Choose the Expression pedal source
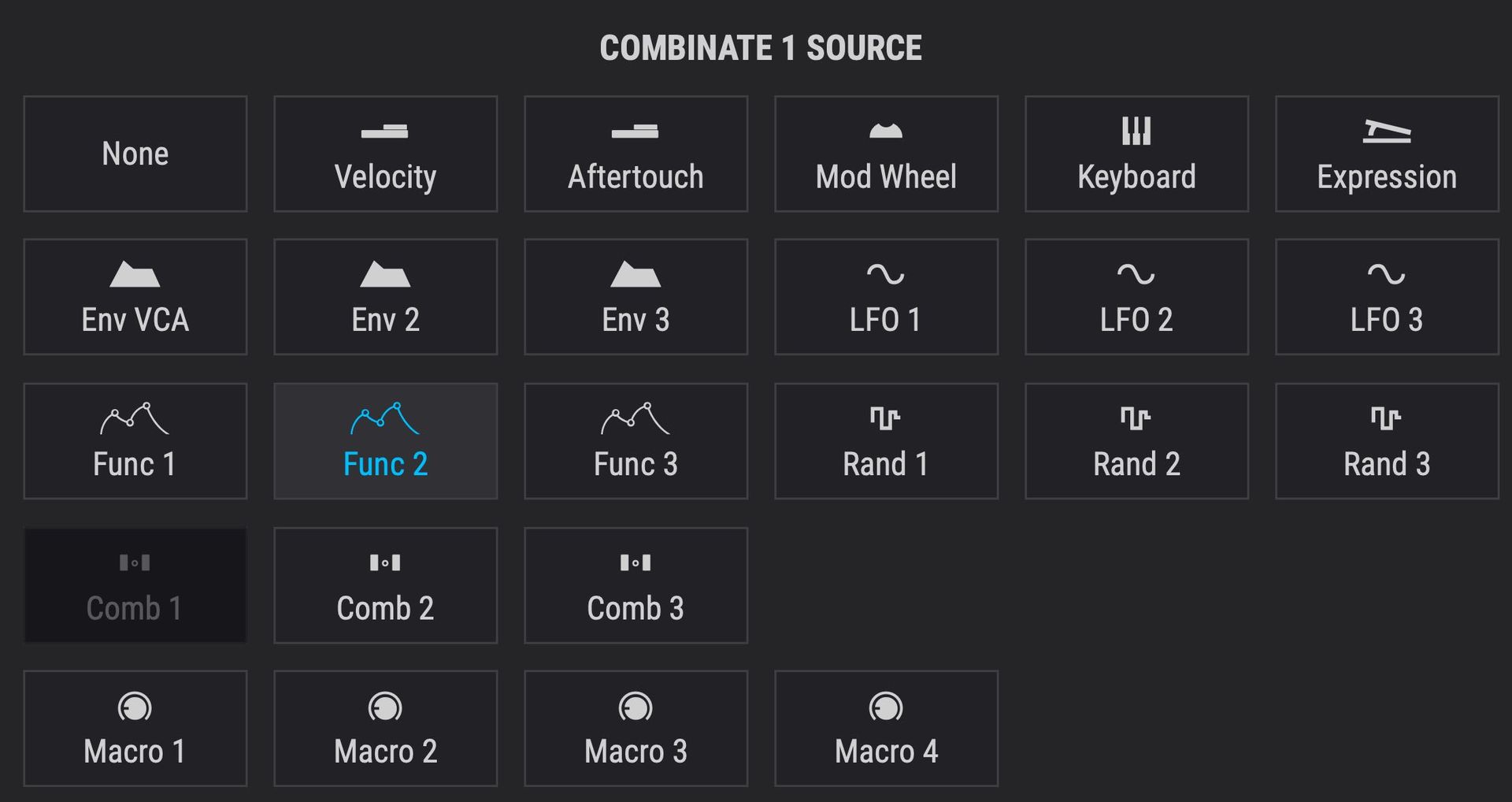Image resolution: width=1512 pixels, height=802 pixels. [x=1387, y=154]
